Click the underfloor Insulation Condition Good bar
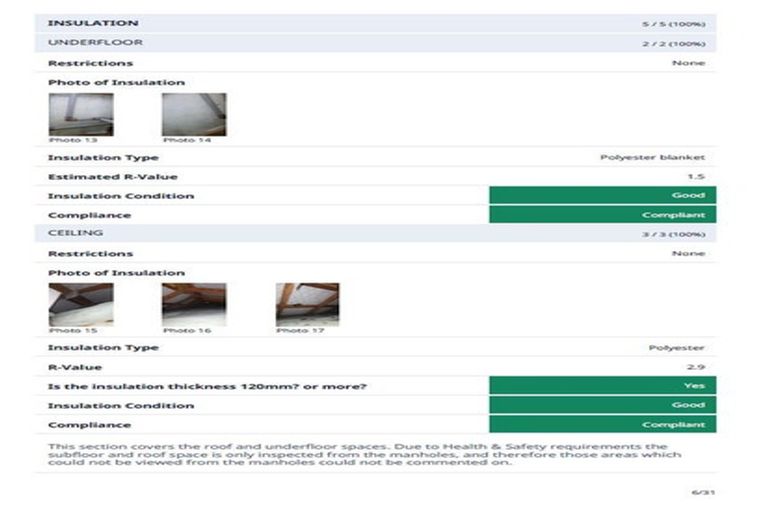768x512 pixels. pyautogui.click(x=602, y=195)
